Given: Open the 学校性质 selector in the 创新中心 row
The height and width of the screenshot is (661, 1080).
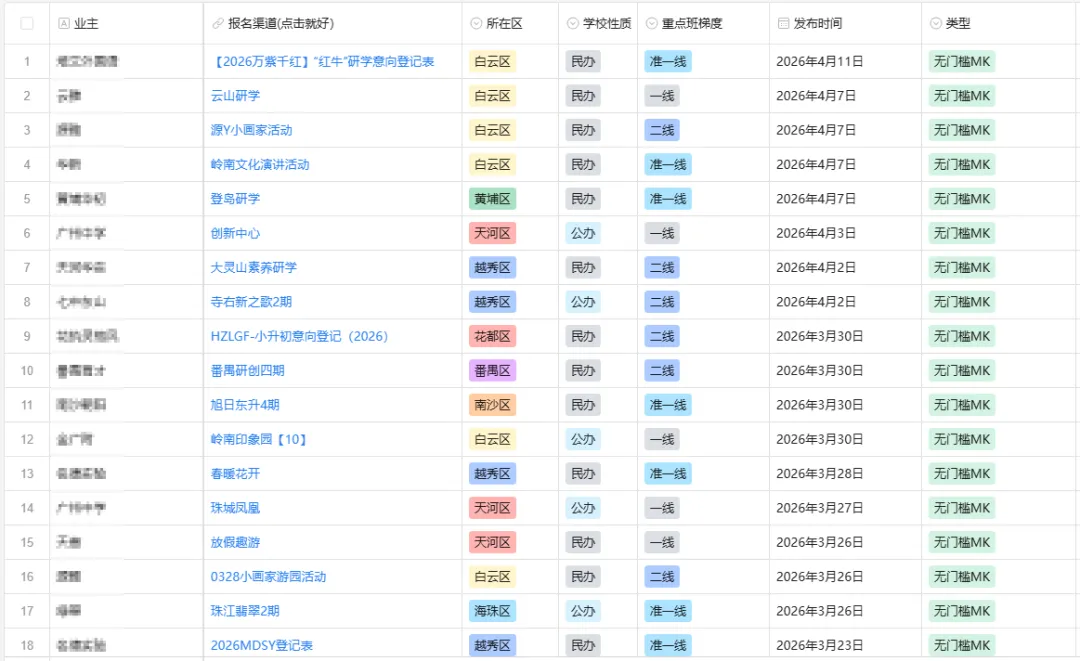Looking at the screenshot, I should coord(582,233).
